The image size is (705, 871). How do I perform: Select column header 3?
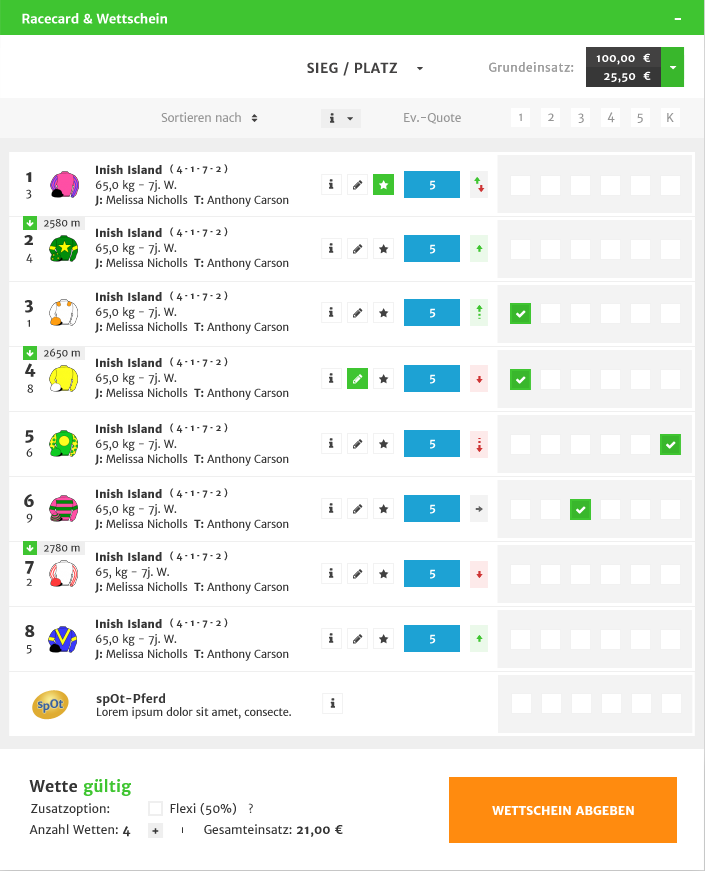click(581, 118)
